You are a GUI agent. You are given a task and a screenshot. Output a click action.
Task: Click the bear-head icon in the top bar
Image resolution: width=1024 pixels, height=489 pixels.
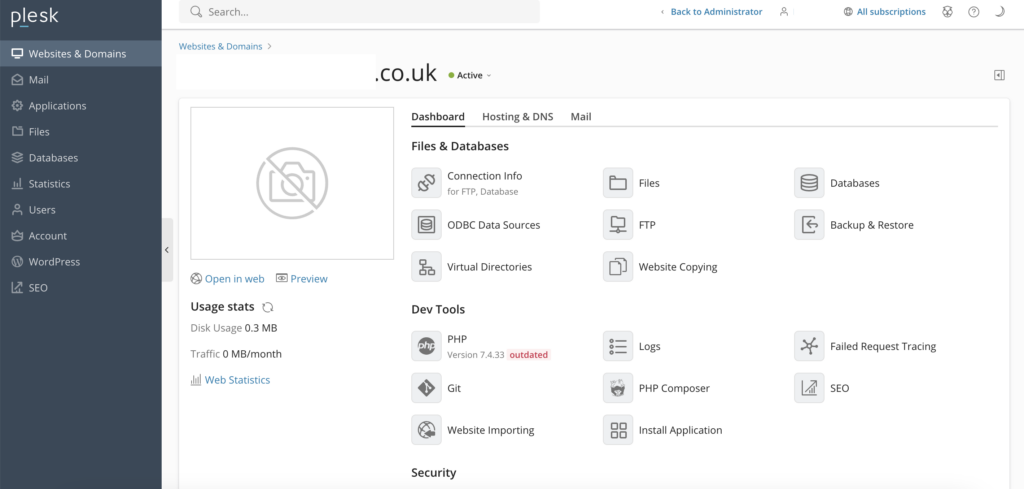pos(947,12)
